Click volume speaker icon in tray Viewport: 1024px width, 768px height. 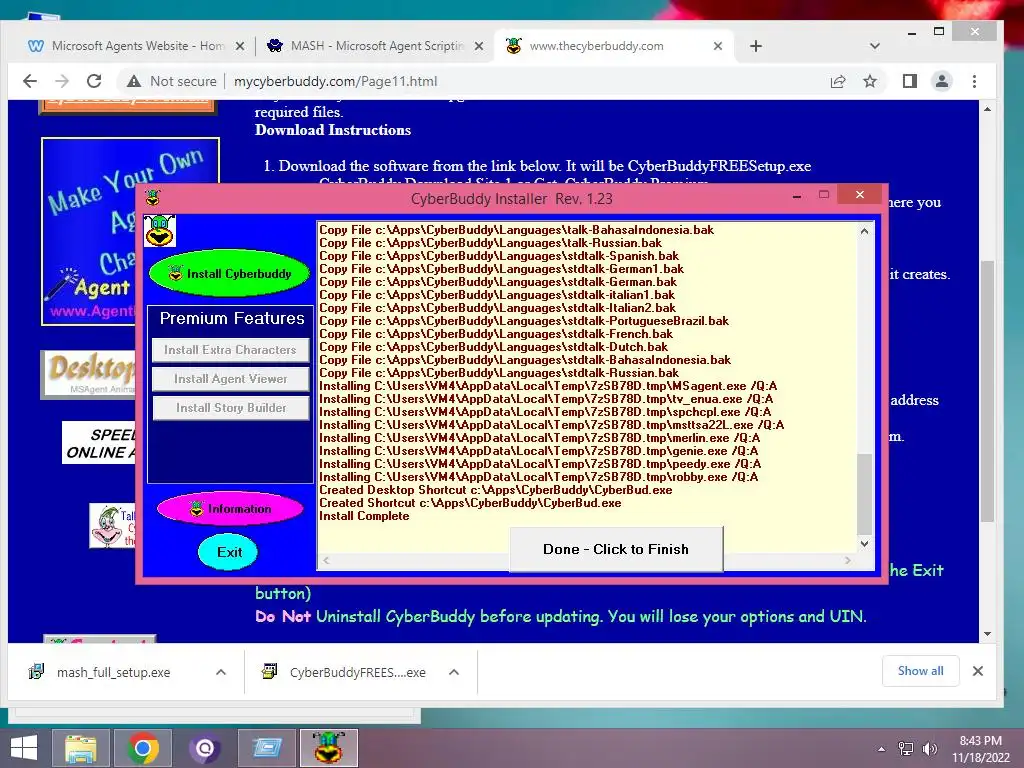click(930, 749)
